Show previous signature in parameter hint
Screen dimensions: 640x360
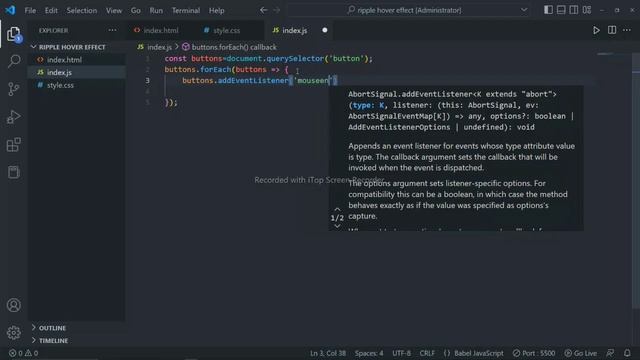[337, 209]
